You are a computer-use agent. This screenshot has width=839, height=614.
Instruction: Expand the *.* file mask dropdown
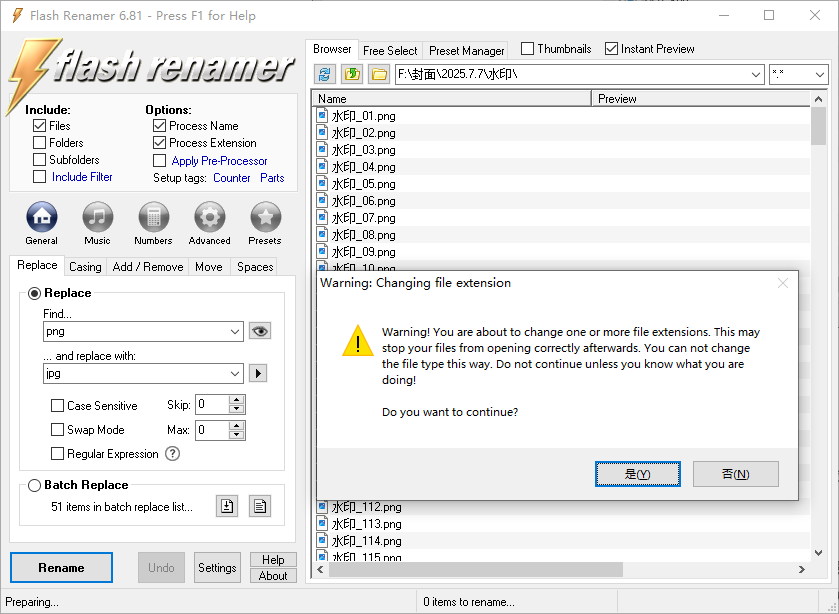[820, 74]
